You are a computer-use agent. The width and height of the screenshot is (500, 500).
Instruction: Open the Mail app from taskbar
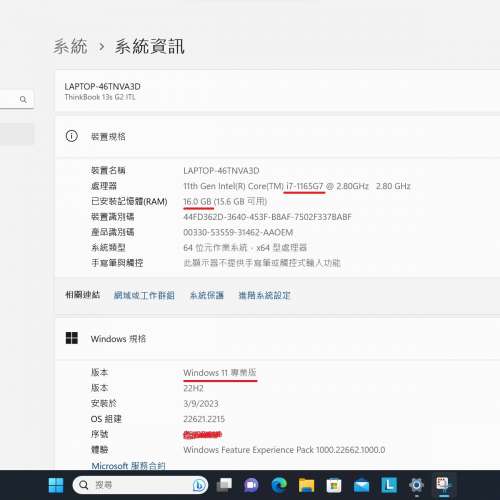point(361,486)
